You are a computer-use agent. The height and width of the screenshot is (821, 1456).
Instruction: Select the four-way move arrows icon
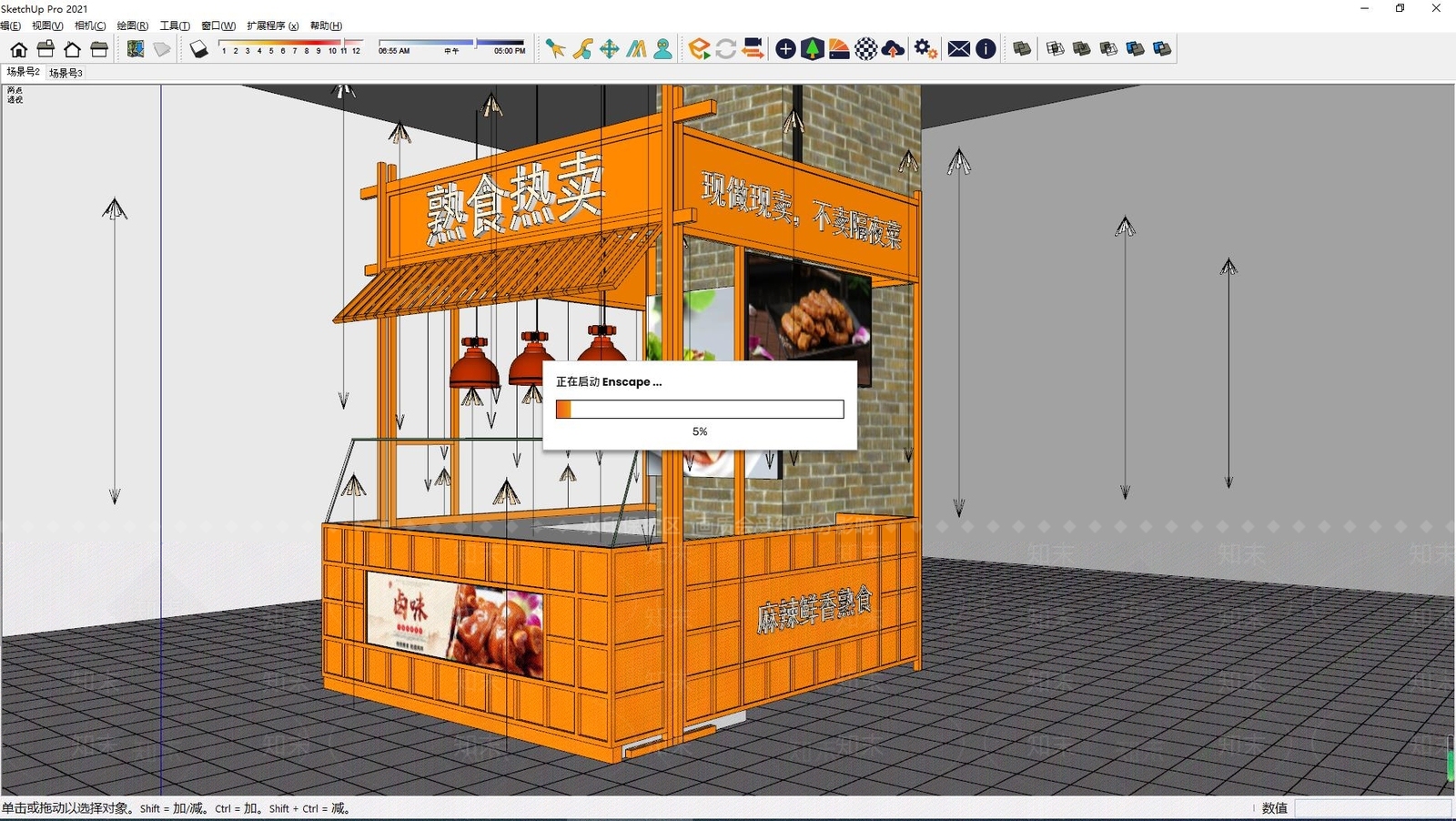tap(610, 49)
